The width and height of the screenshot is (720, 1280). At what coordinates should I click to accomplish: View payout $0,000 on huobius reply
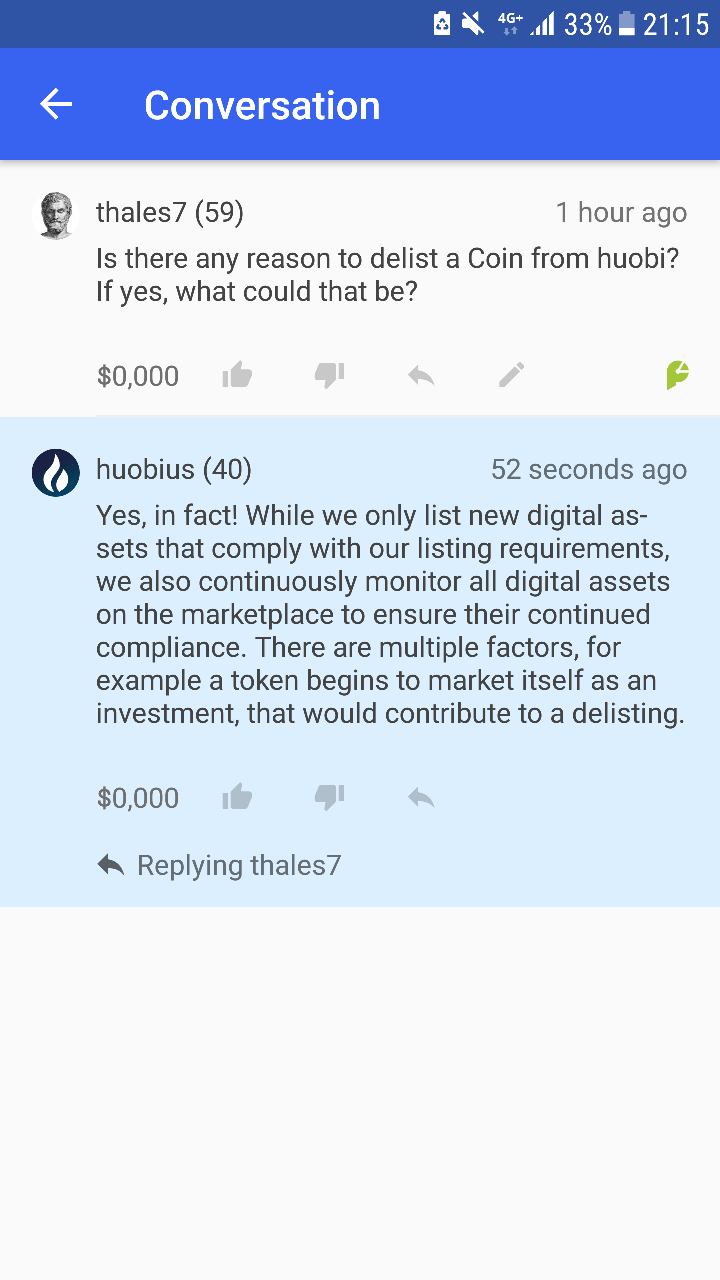[138, 798]
